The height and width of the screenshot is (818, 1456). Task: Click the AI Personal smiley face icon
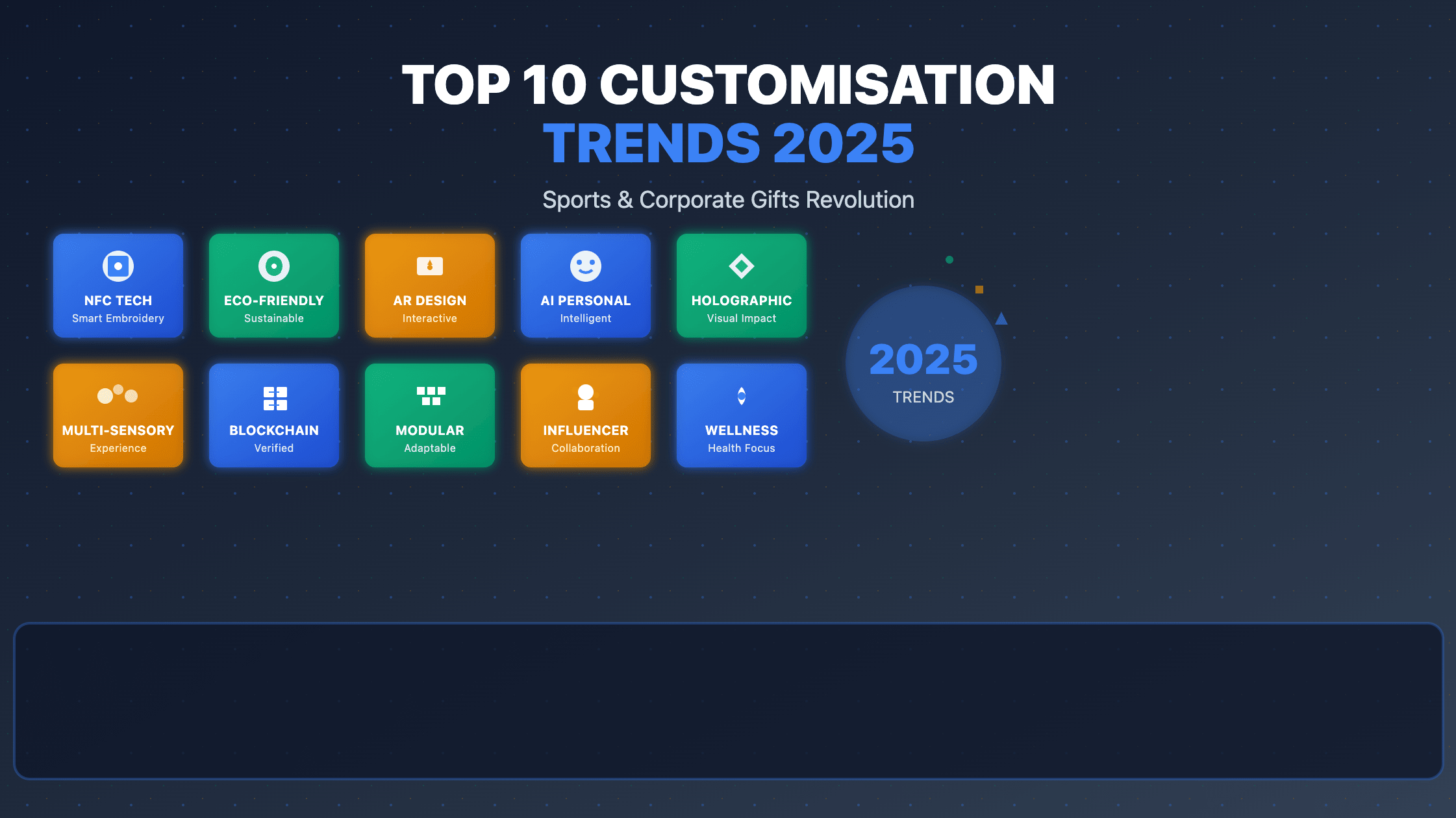tap(585, 266)
